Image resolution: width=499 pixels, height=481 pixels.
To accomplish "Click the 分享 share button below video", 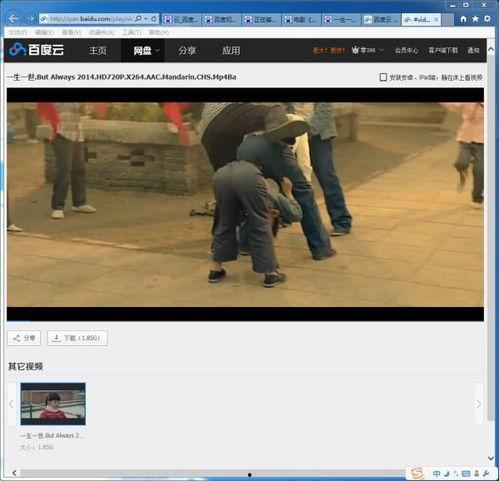I will pyautogui.click(x=24, y=338).
